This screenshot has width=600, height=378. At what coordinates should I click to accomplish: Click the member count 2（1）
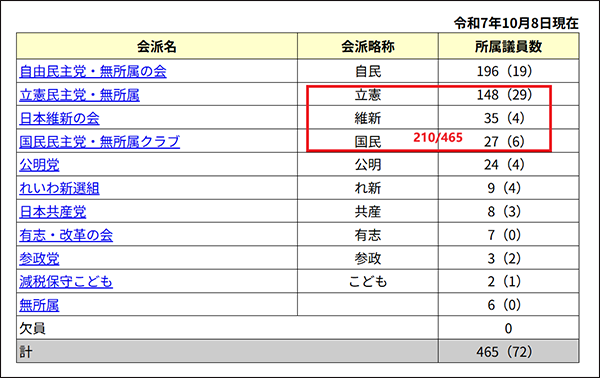click(x=505, y=282)
